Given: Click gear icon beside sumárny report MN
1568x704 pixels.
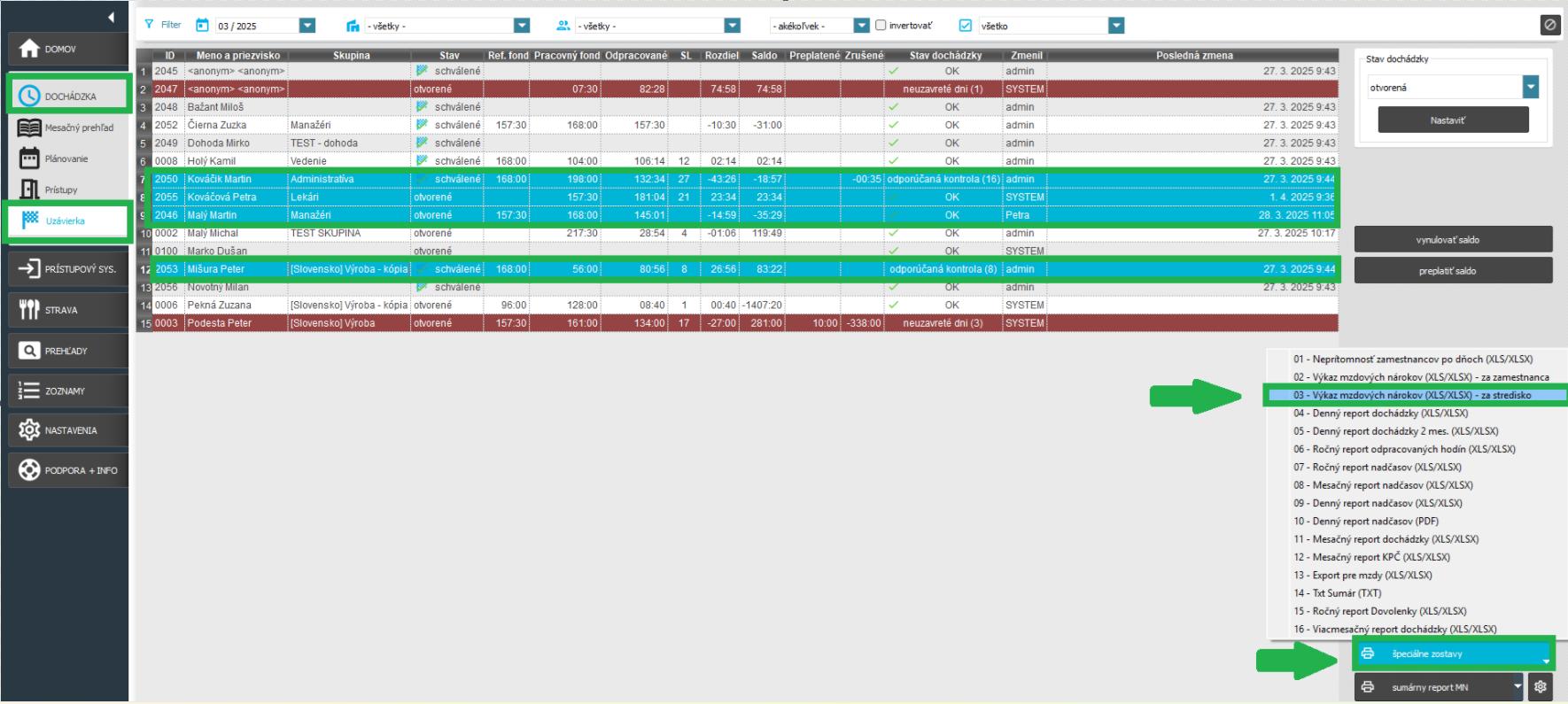Looking at the screenshot, I should [1541, 686].
